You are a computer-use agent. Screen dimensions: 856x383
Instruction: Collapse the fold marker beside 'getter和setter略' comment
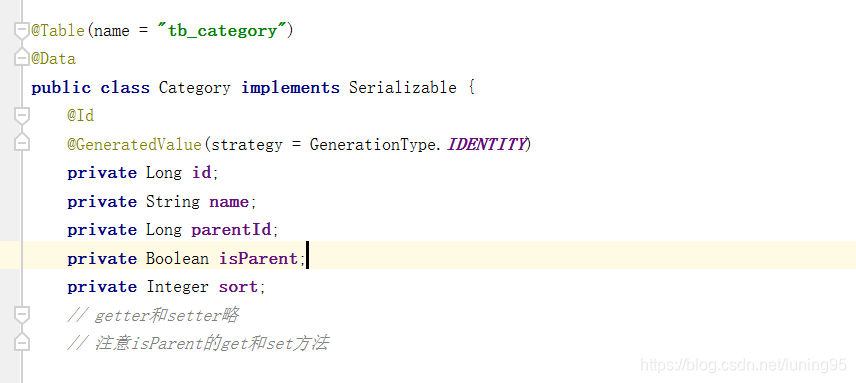tap(21, 315)
